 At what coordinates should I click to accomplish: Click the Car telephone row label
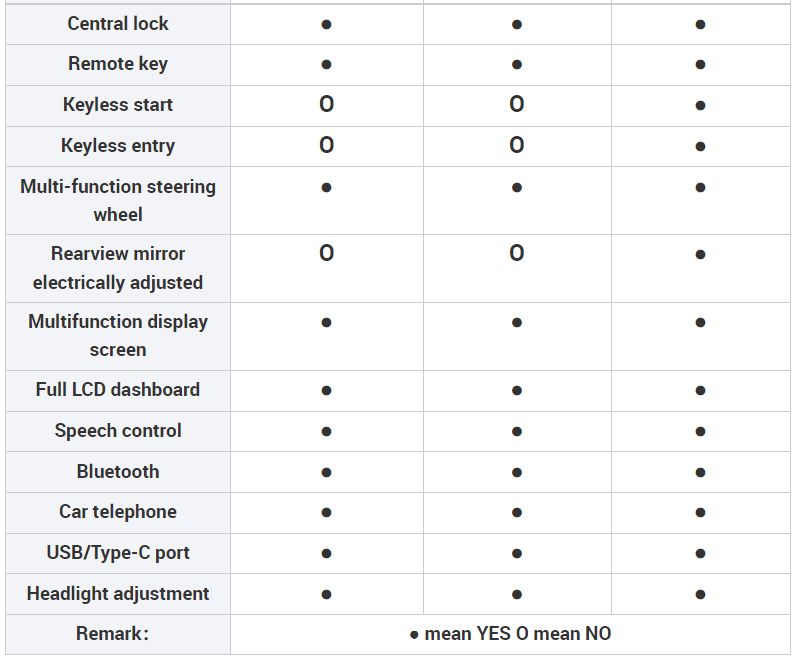pyautogui.click(x=118, y=512)
